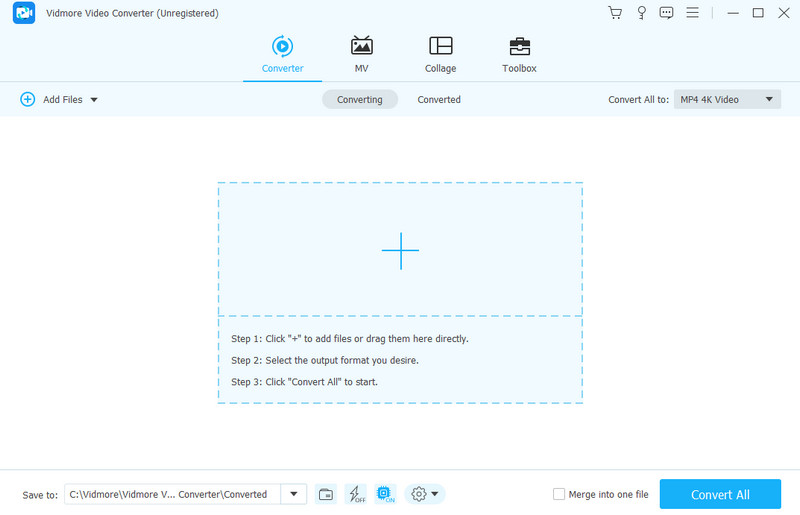Image resolution: width=800 pixels, height=515 pixels.
Task: Enable Merge into one file checkbox
Action: pos(559,494)
